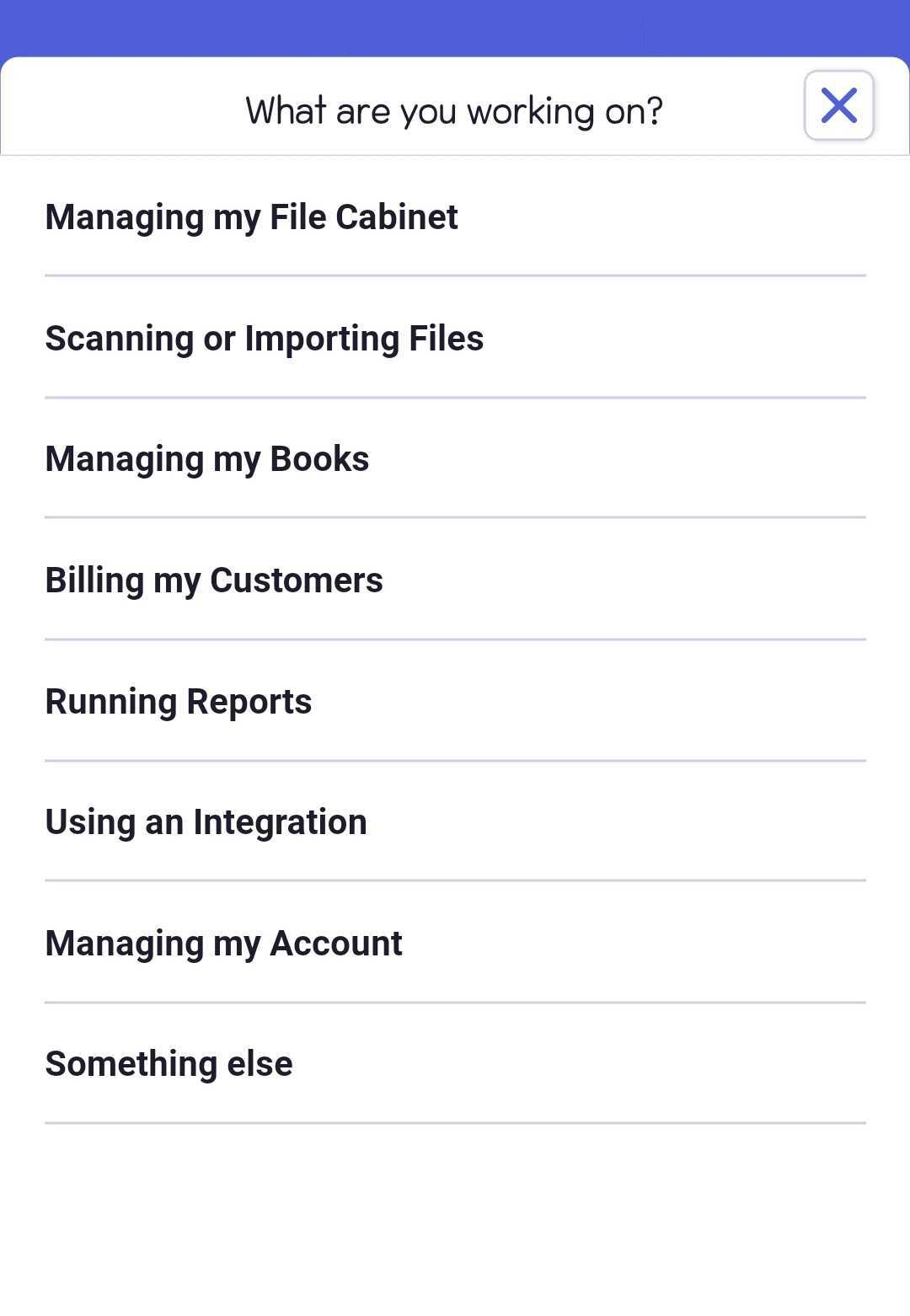Select the Something else option
This screenshot has height=1316, width=910.
(x=455, y=1063)
